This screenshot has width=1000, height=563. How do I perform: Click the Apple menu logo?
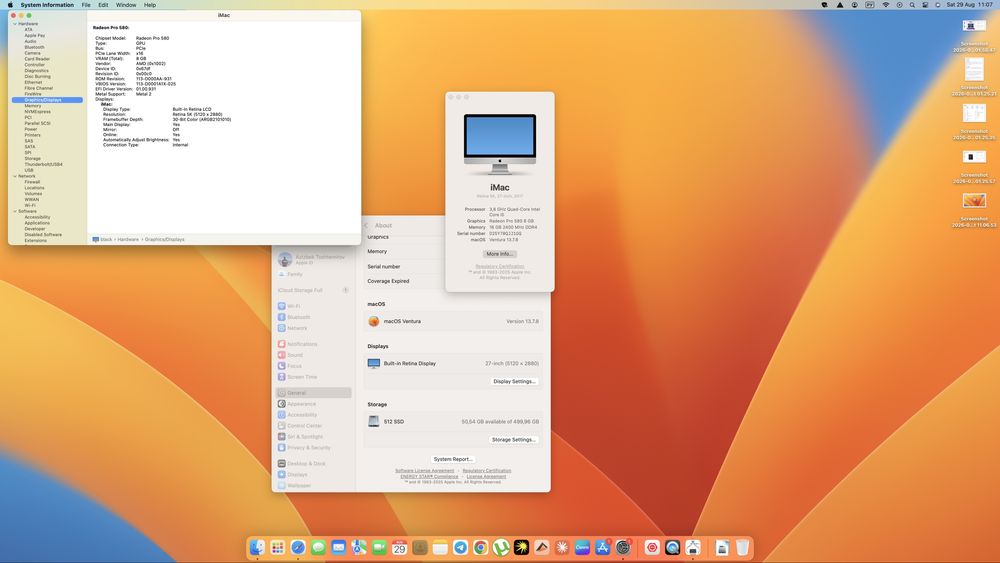point(10,4)
